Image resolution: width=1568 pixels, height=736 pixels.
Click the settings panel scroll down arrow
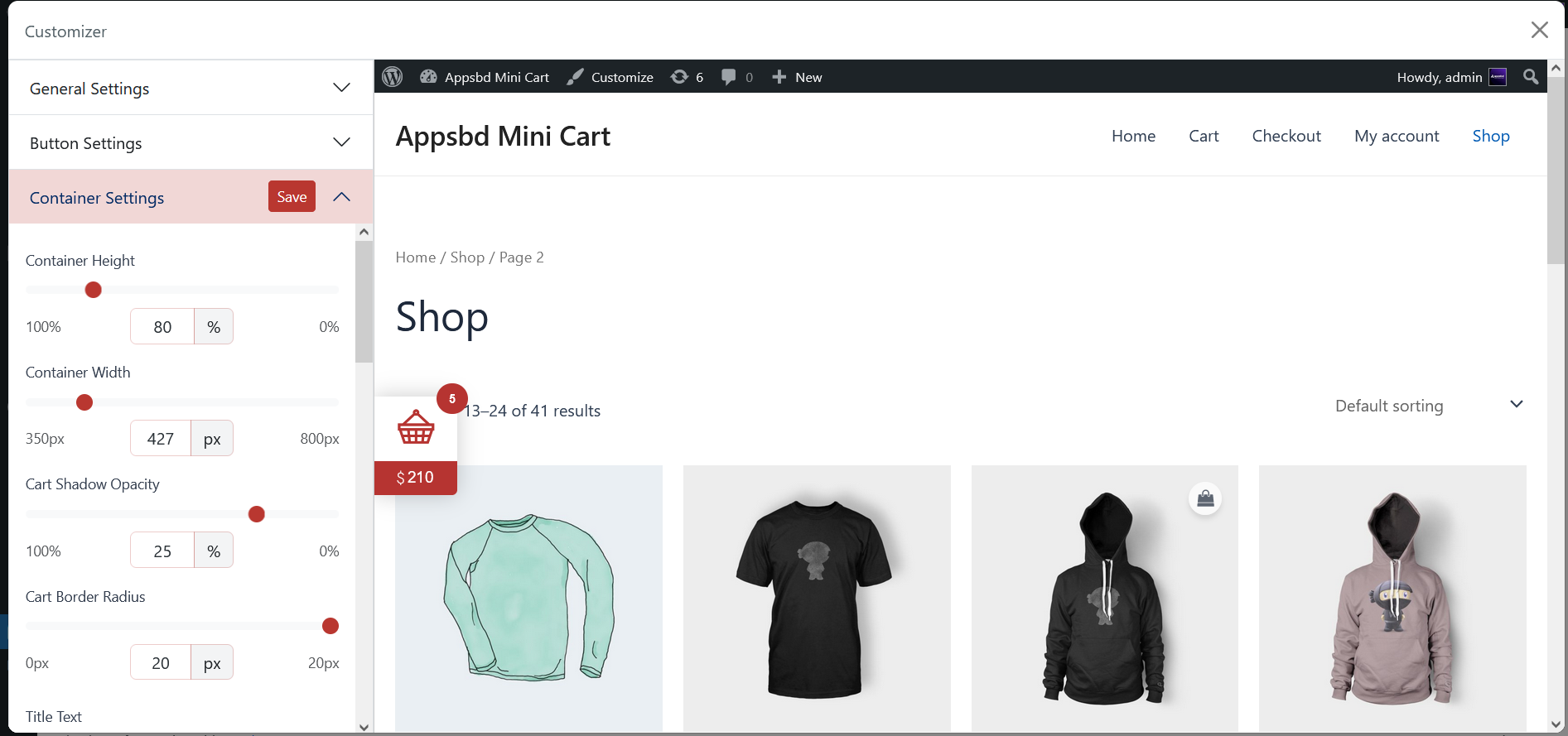pyautogui.click(x=364, y=727)
